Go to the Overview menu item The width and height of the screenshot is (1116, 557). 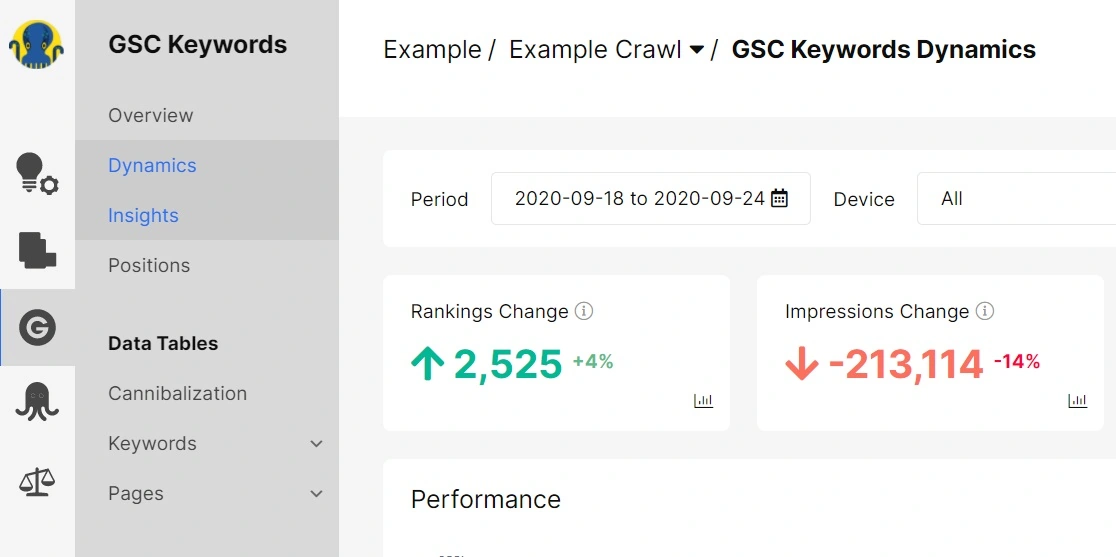tap(151, 115)
